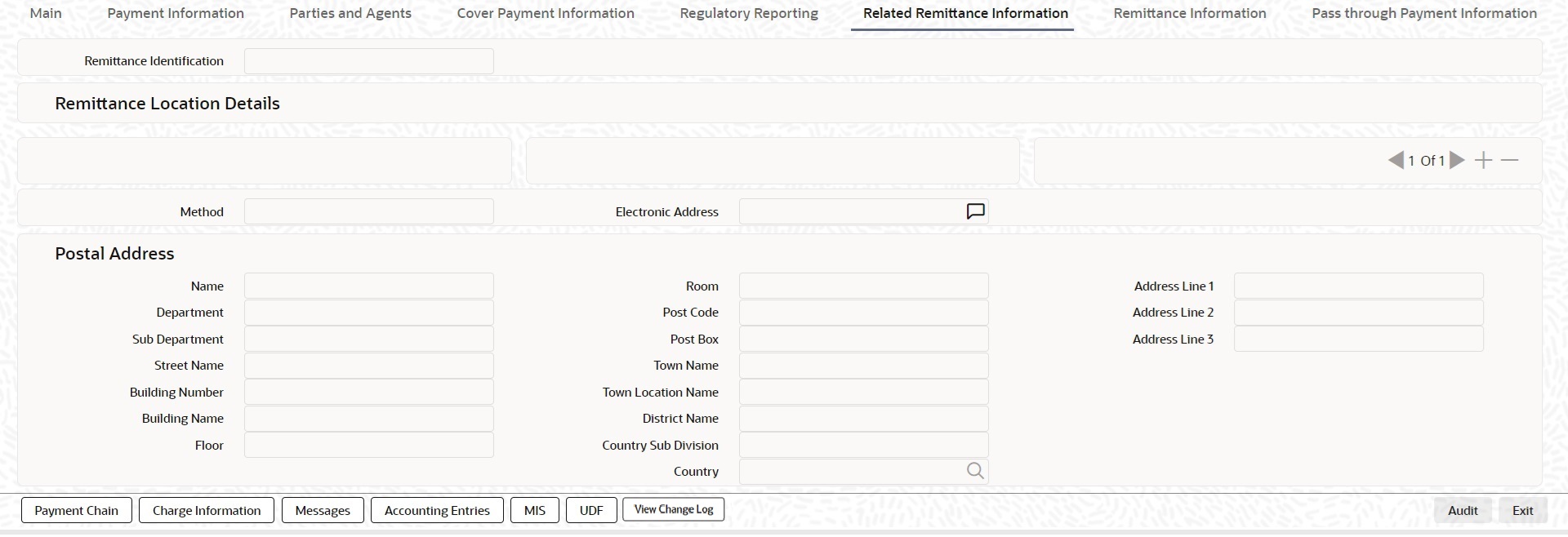Viewport: 1568px width, 537px height.
Task: Open Electronic Address text popup icon
Action: point(975,211)
